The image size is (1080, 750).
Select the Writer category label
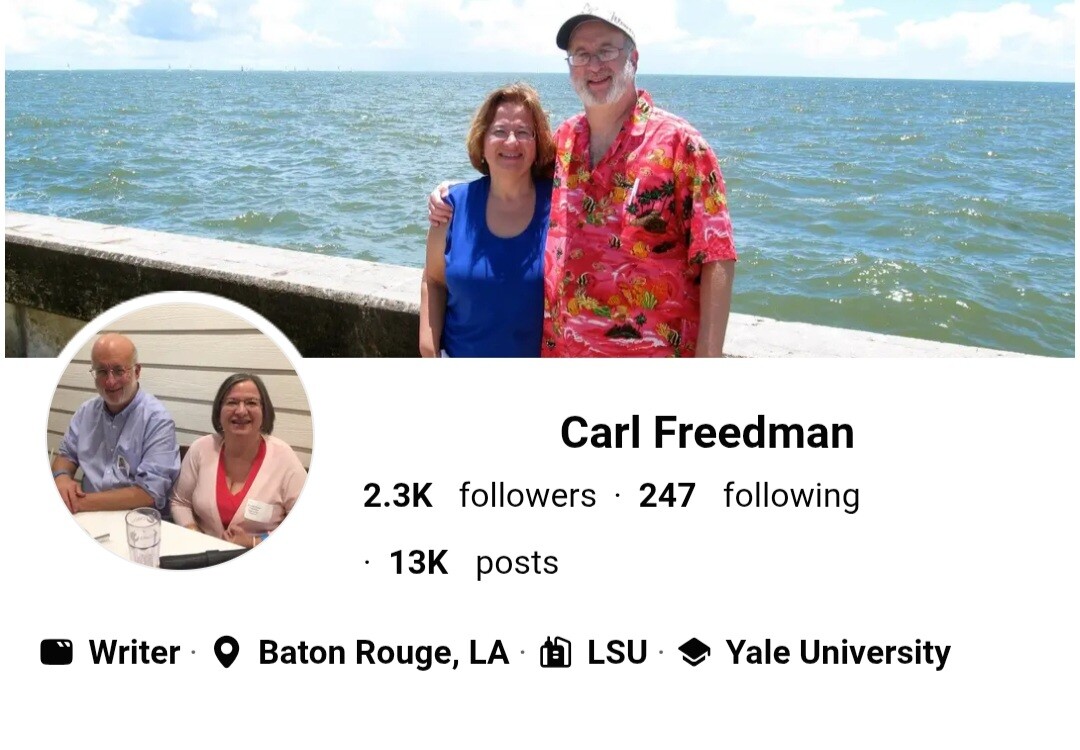[134, 652]
